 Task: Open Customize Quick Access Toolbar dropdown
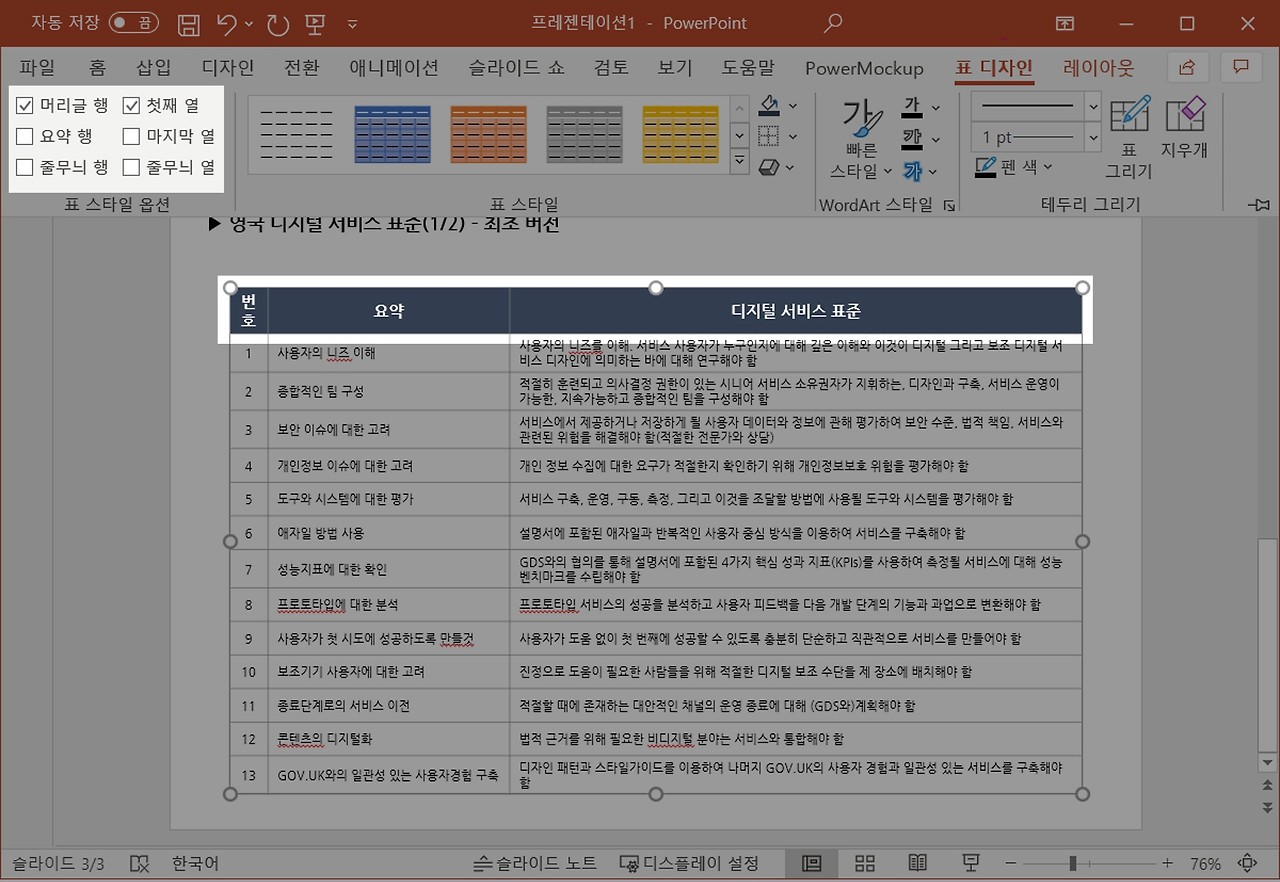tap(352, 23)
